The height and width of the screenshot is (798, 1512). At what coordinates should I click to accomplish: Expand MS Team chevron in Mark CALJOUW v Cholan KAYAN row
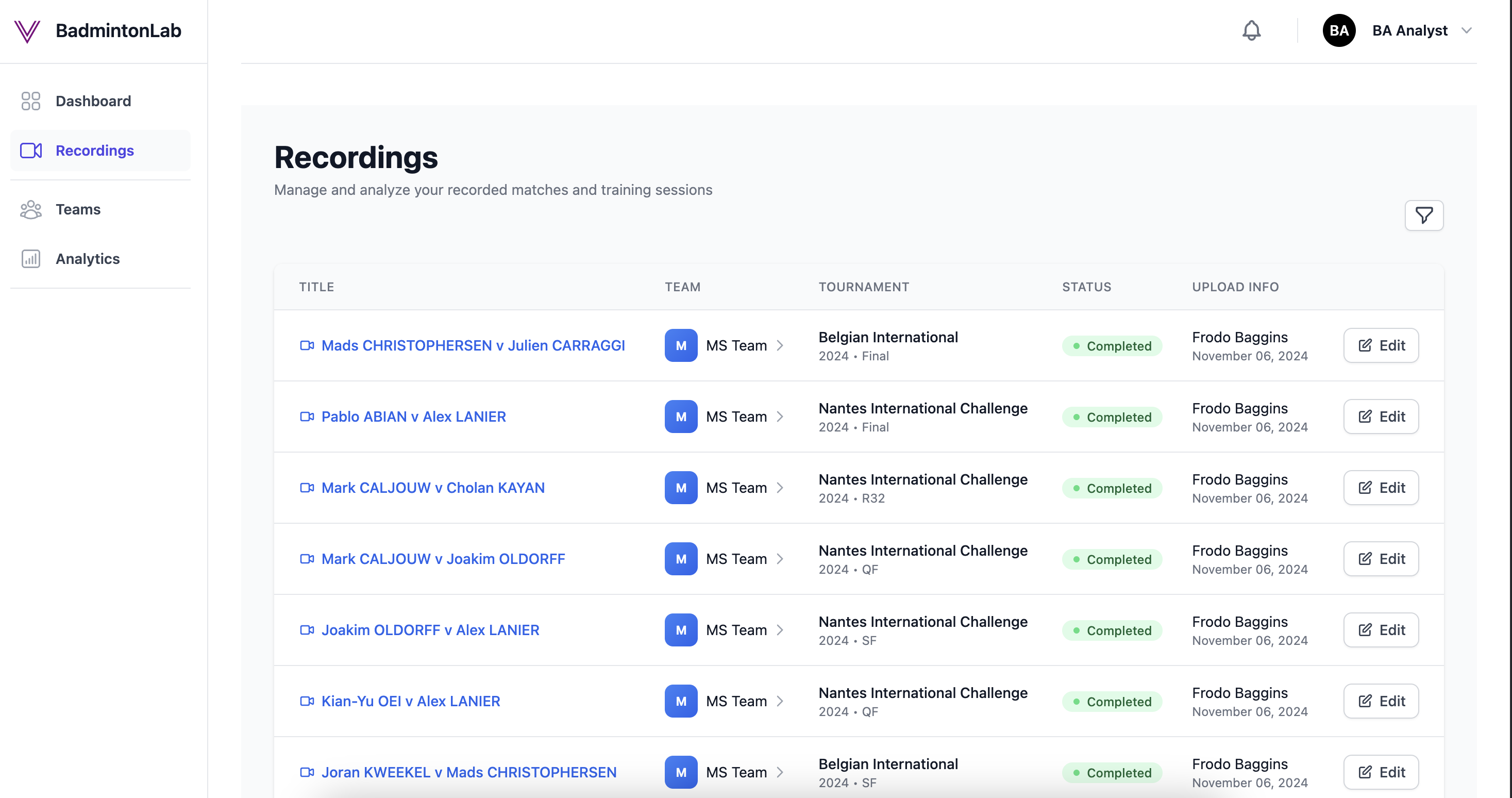(x=780, y=487)
